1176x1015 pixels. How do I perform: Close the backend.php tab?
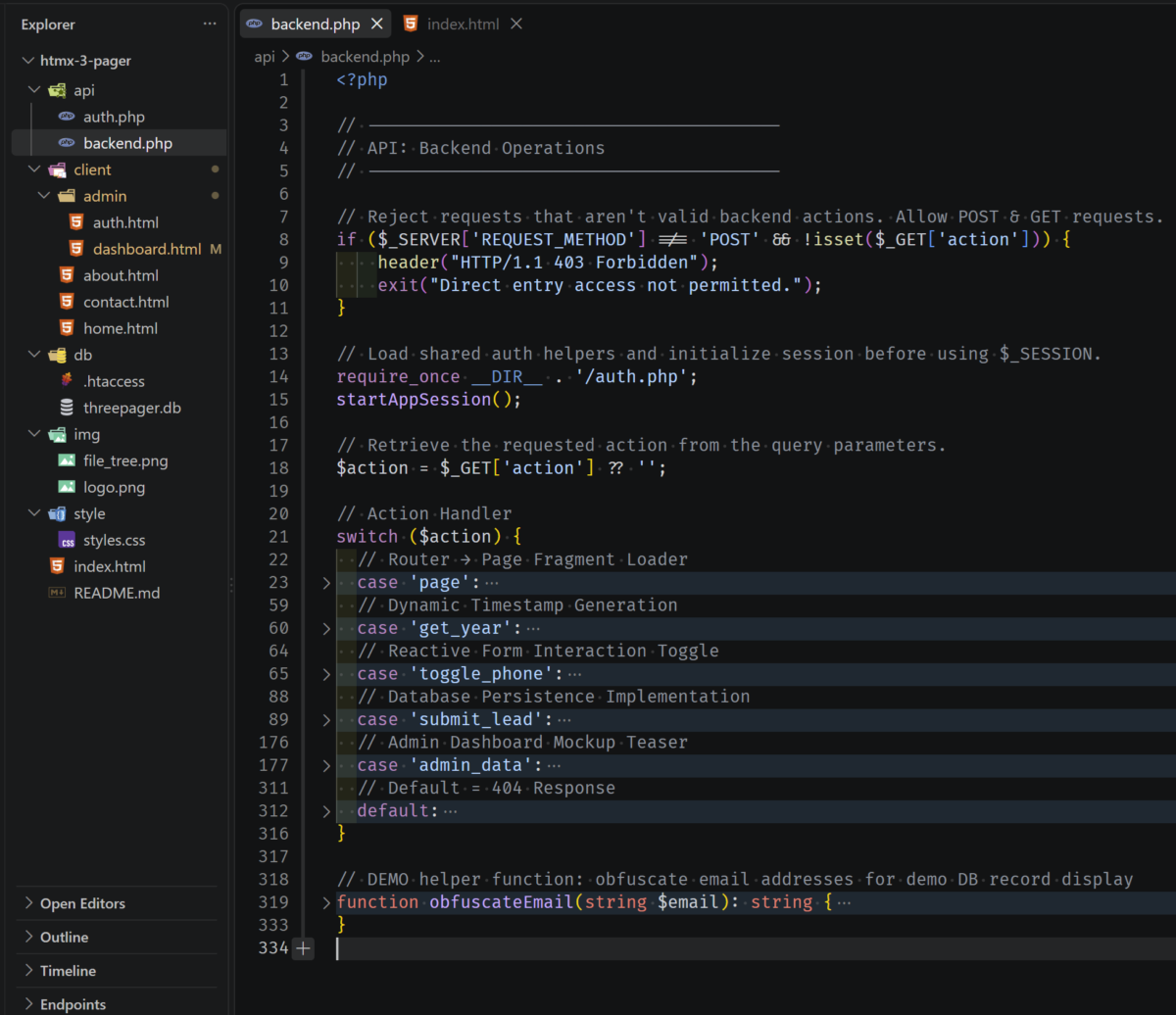(377, 24)
